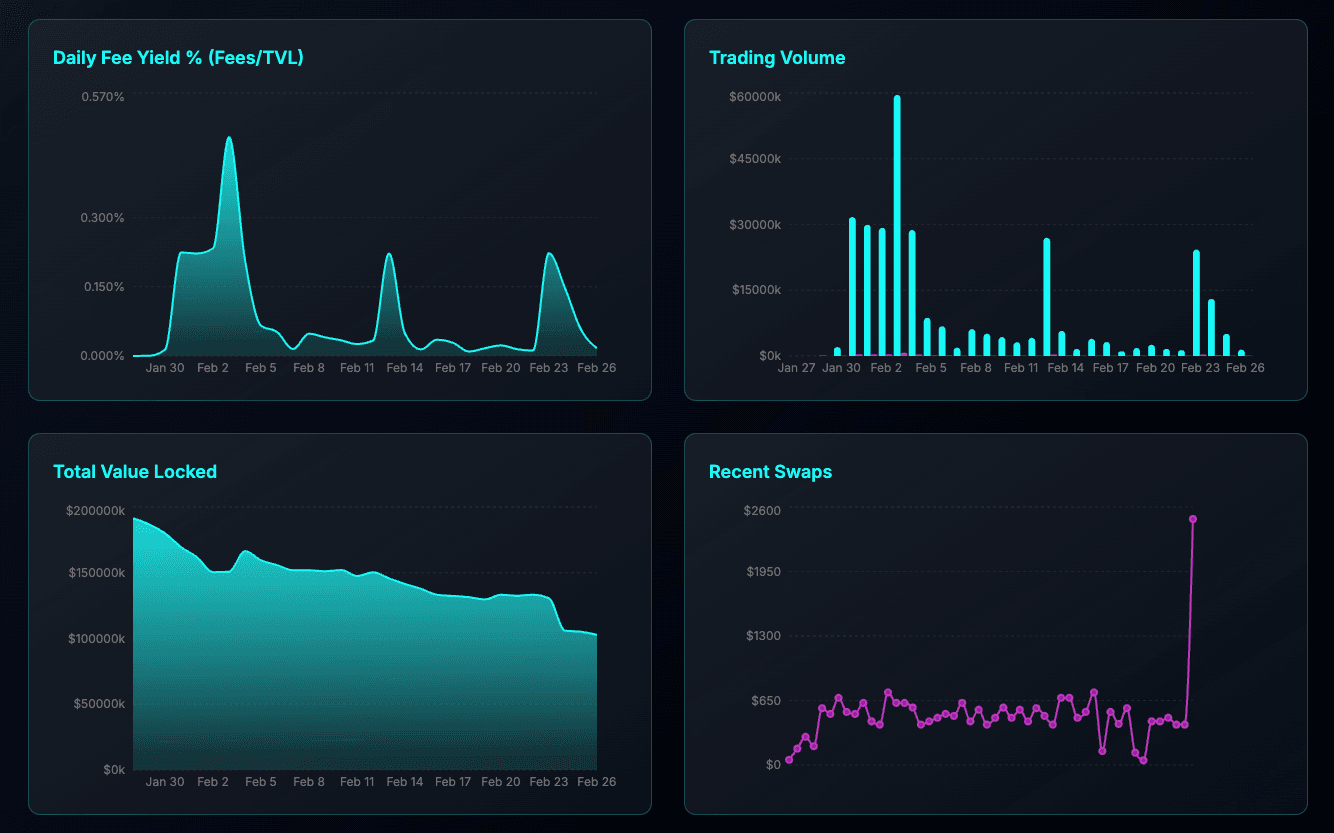Click $150000k label in Total Value Locked
Viewport: 1334px width, 833px height.
(95, 573)
